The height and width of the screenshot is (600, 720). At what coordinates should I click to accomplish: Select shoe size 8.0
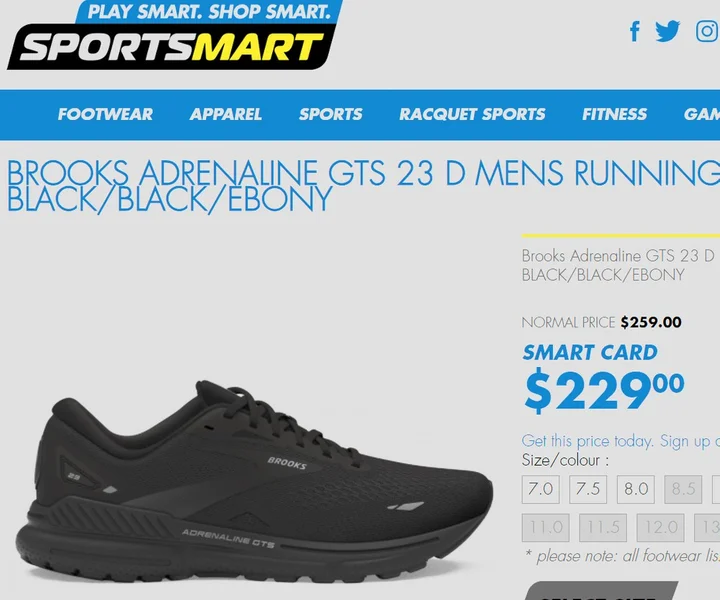pyautogui.click(x=636, y=489)
